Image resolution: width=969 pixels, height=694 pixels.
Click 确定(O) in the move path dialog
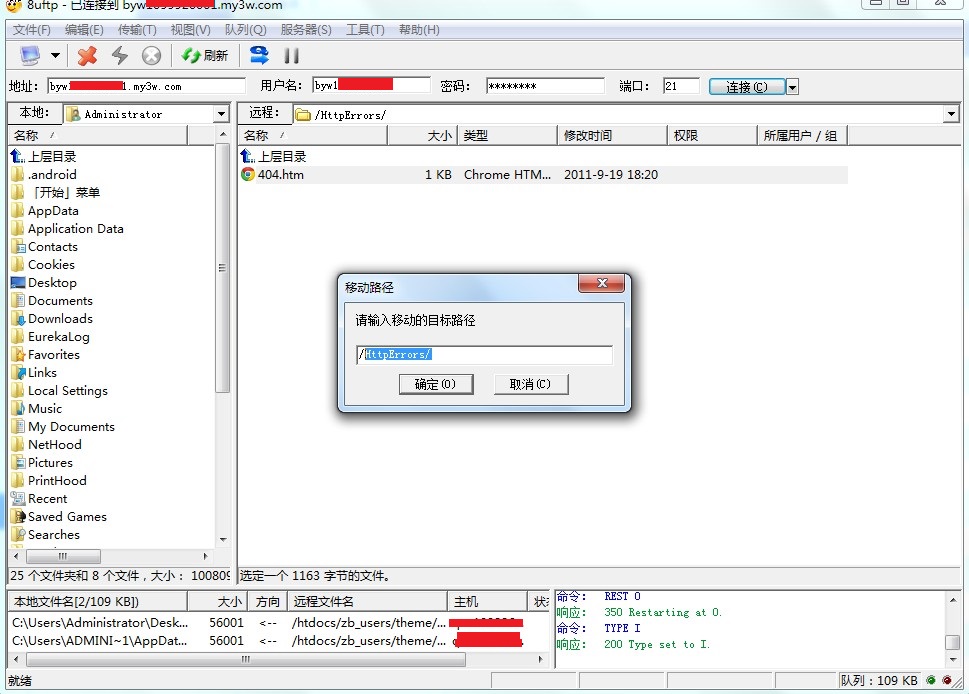(435, 384)
